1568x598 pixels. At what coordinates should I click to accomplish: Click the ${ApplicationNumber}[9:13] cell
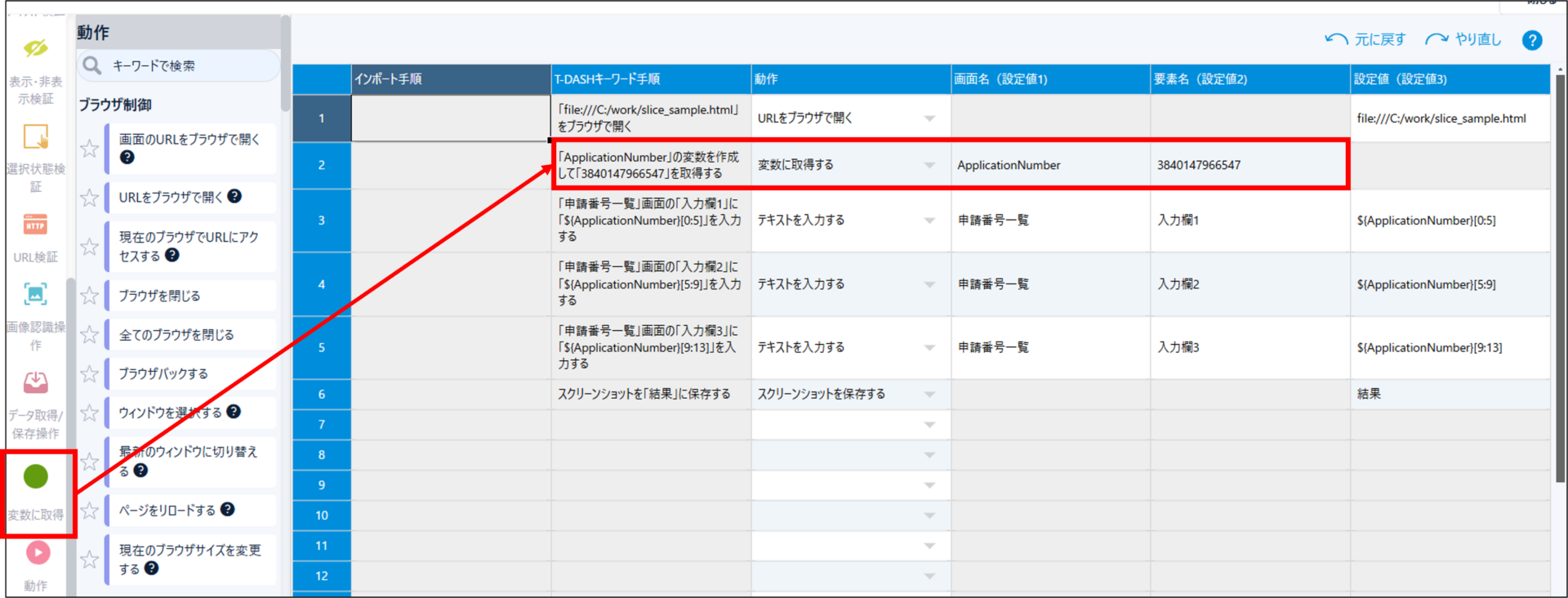click(1450, 347)
